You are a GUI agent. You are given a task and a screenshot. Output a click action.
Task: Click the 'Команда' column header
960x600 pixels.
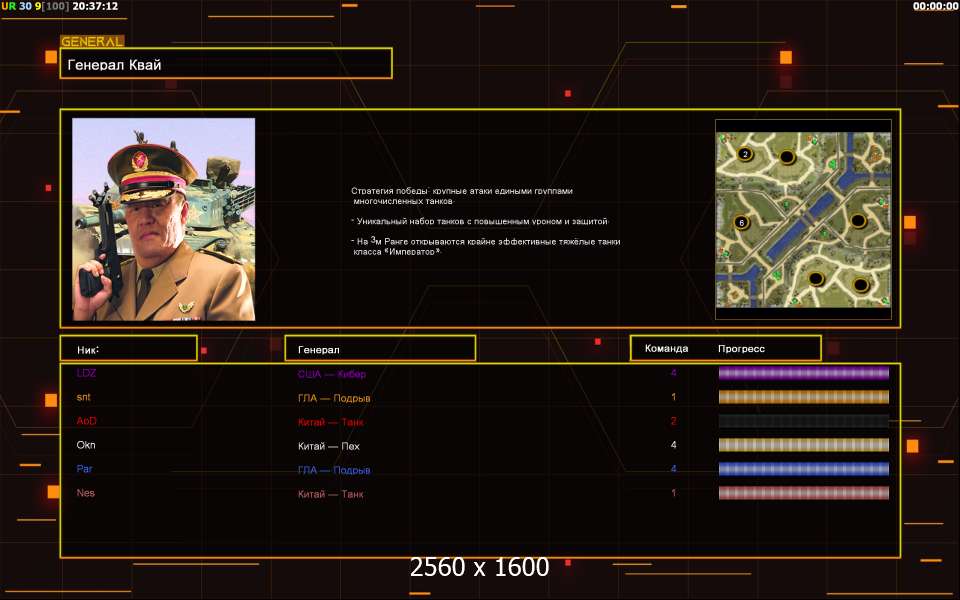tap(666, 349)
